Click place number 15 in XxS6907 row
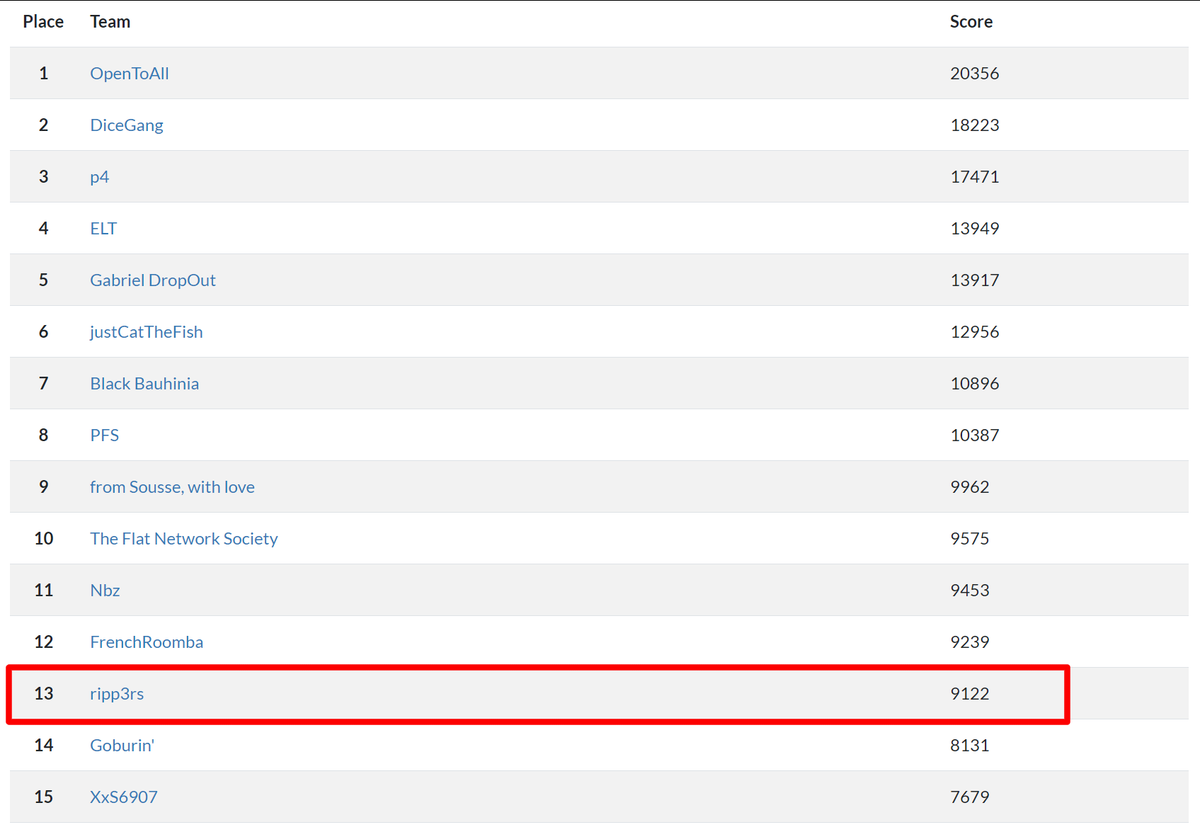Viewport: 1200px width, 832px height. [44, 797]
